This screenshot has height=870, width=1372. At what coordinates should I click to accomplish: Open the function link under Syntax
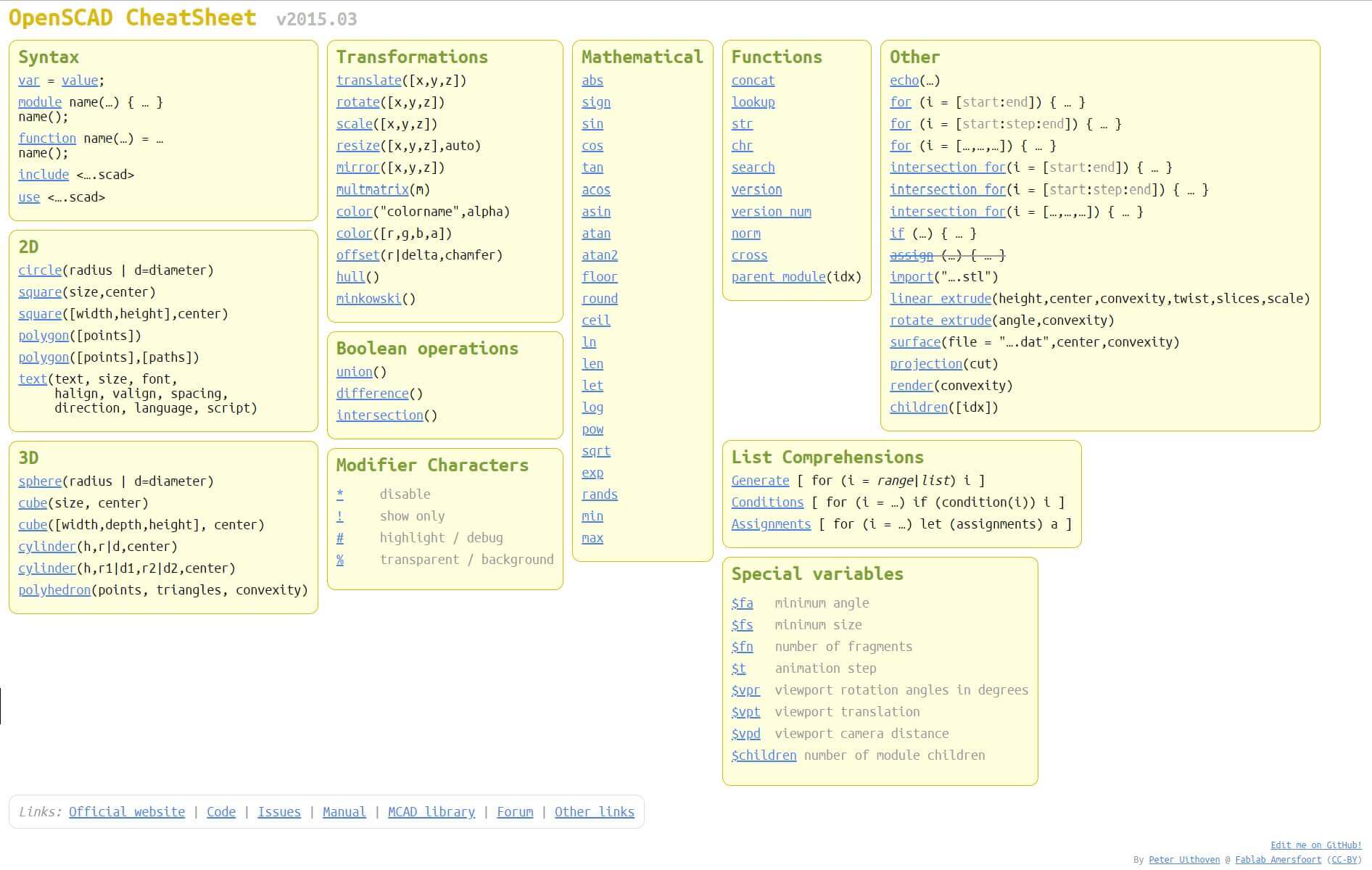click(47, 138)
